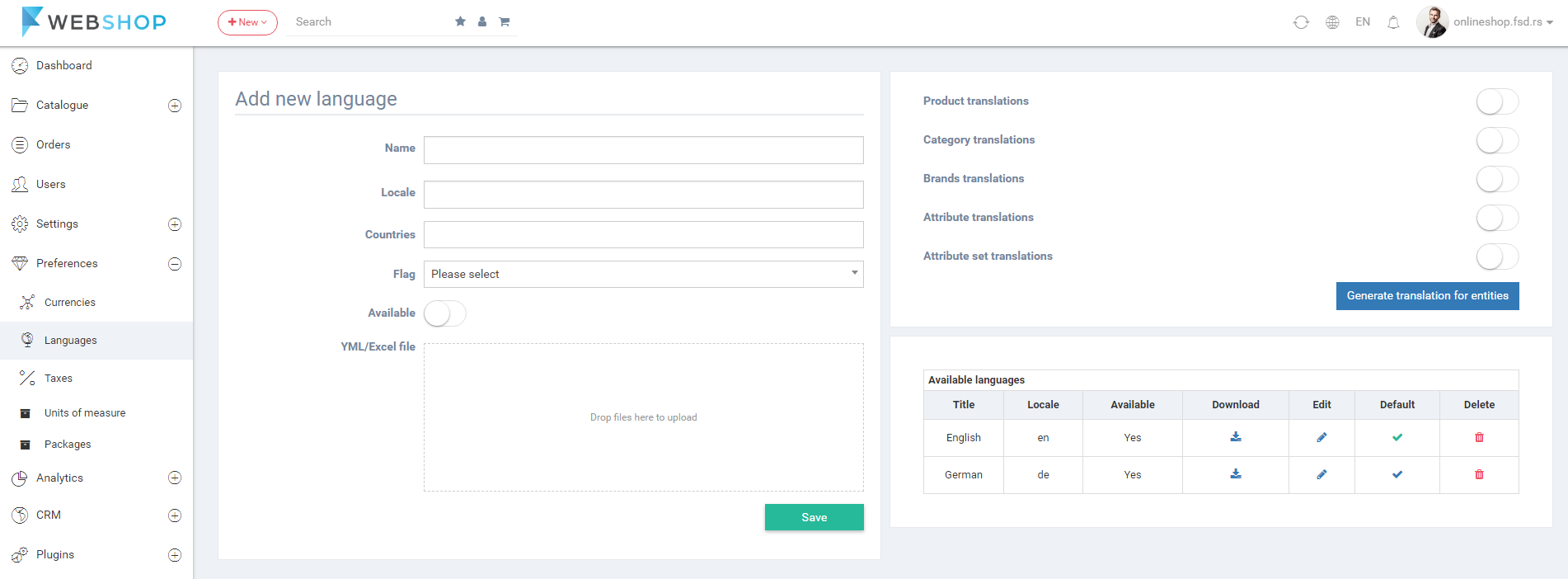Screen dimensions: 1568x579
Task: Expand the Catalogue menu
Action: pos(175,106)
